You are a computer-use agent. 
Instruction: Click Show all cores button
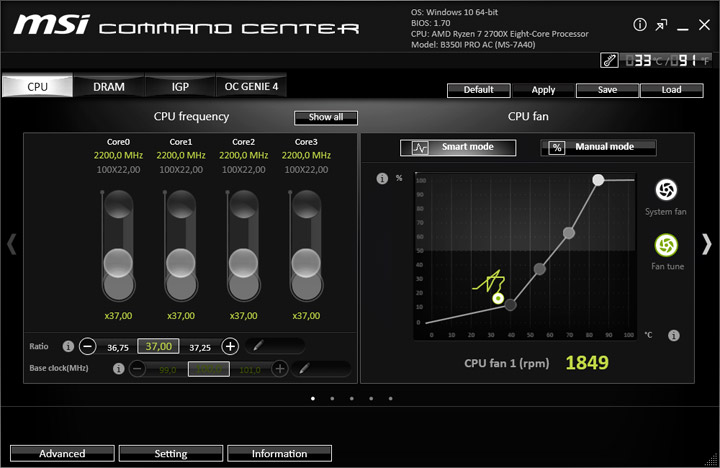pos(326,118)
